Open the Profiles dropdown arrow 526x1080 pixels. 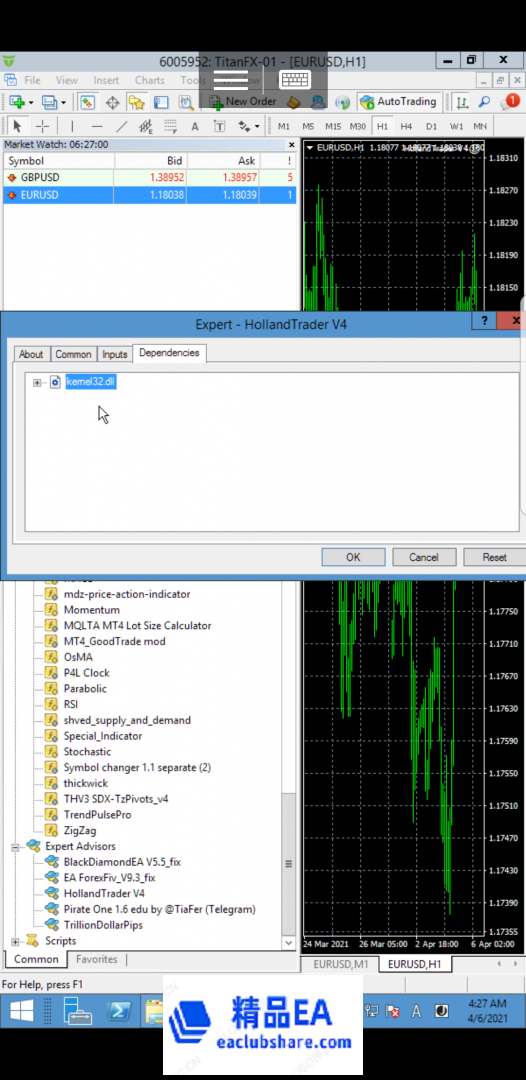click(x=64, y=102)
